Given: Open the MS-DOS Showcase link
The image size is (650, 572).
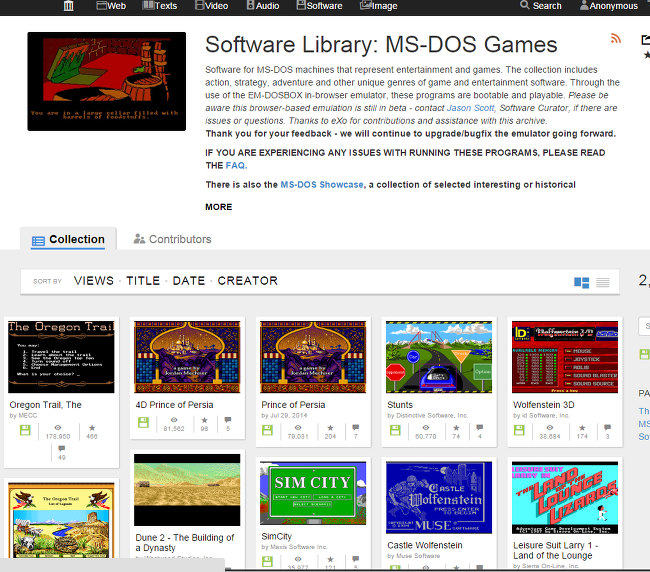Looking at the screenshot, I should 322,185.
